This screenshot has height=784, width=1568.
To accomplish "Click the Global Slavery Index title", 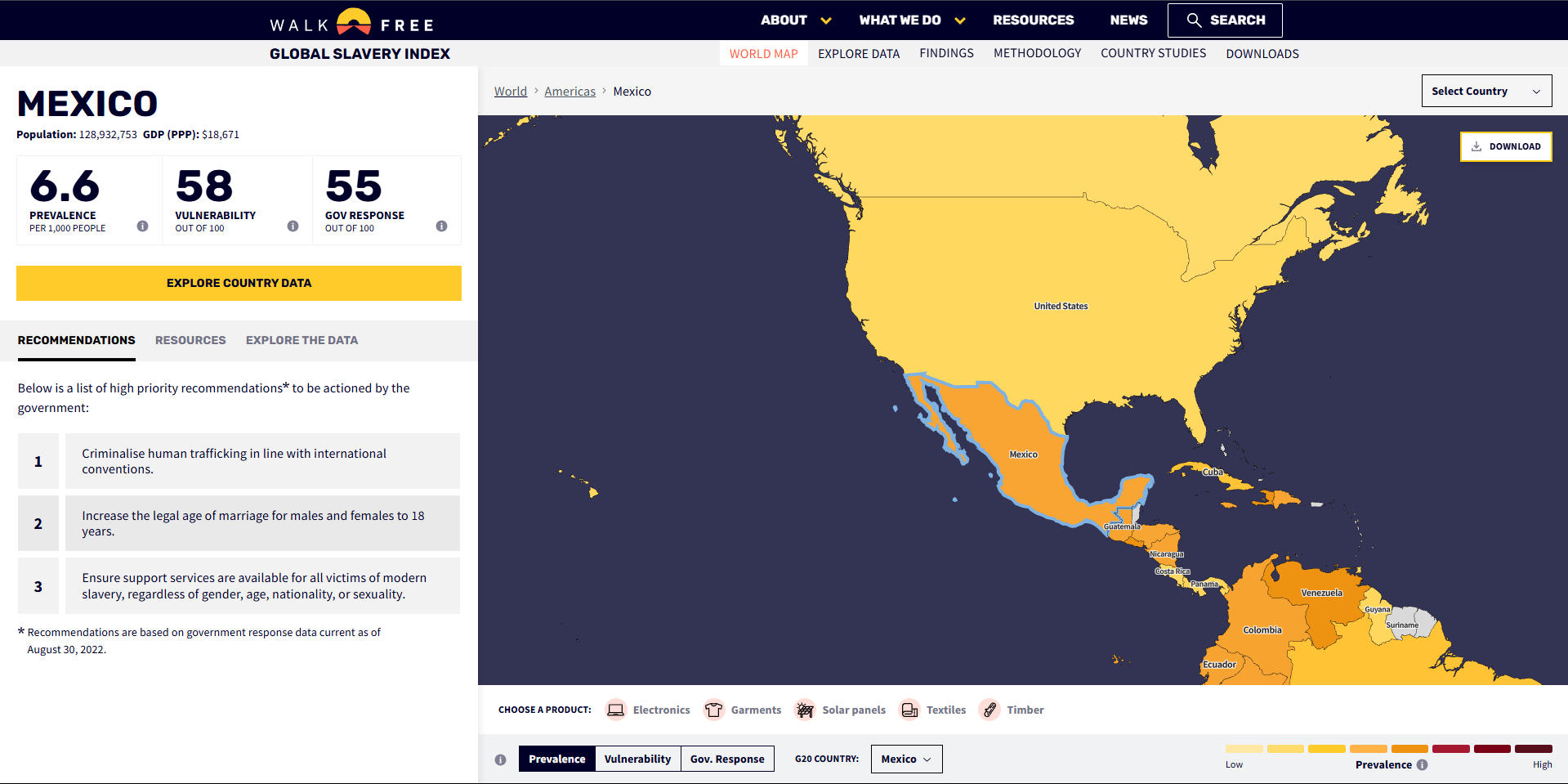I will (360, 54).
